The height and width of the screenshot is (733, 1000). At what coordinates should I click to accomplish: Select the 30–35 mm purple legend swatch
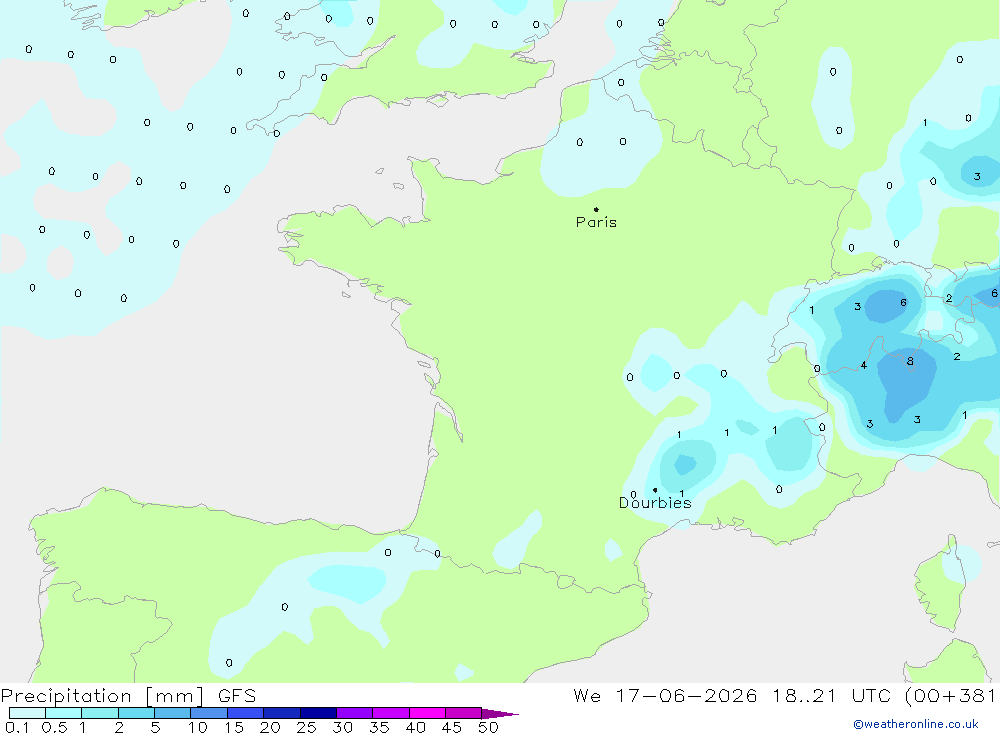click(355, 713)
